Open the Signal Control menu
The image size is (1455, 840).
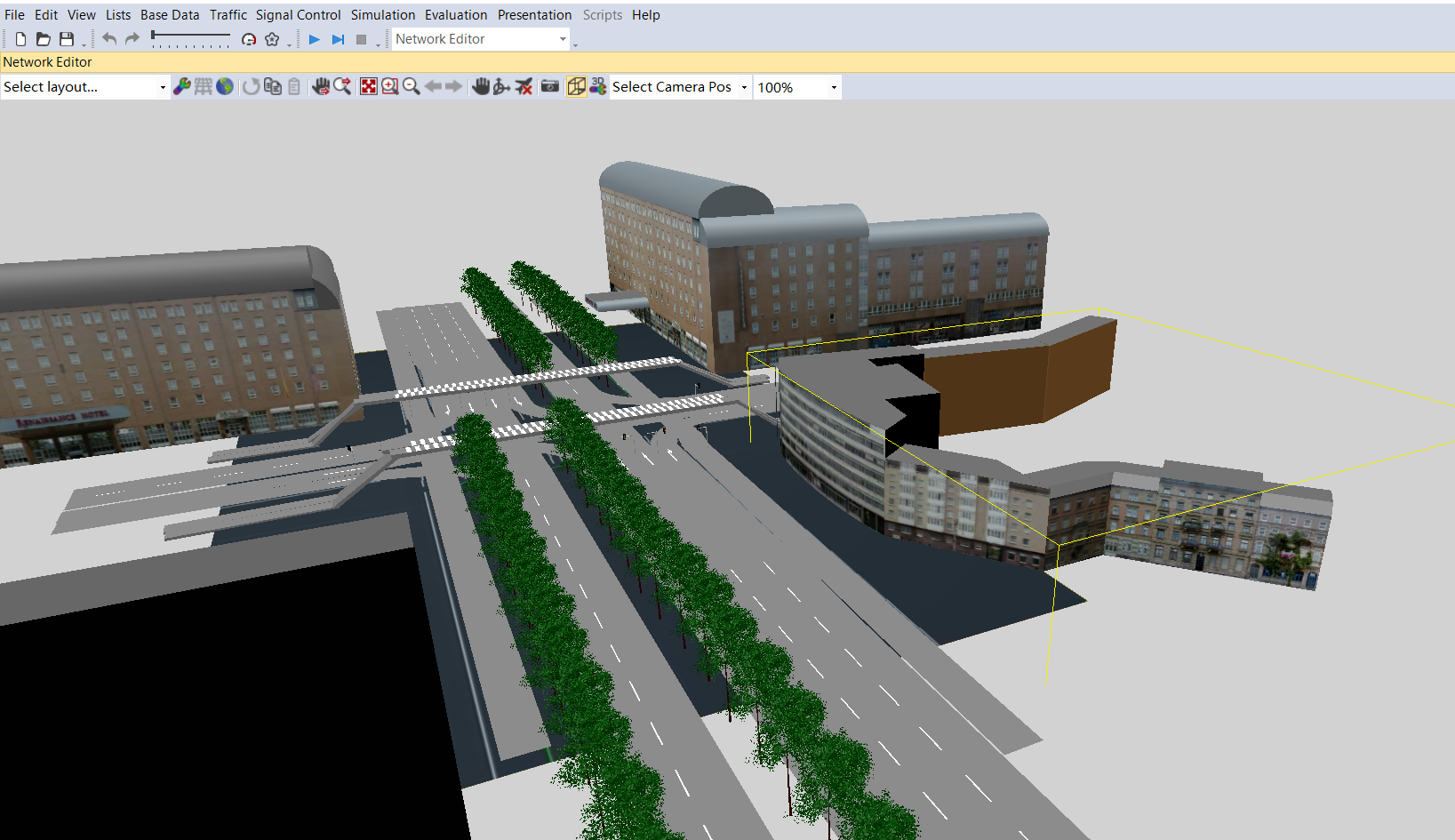[x=298, y=14]
